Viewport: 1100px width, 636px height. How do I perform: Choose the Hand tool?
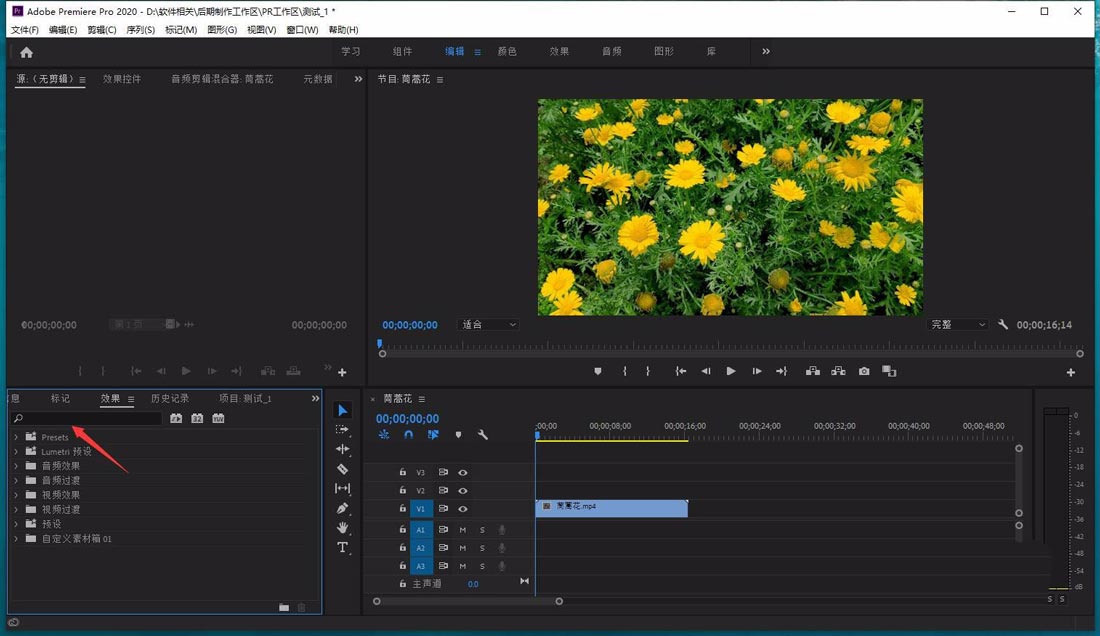[342, 527]
